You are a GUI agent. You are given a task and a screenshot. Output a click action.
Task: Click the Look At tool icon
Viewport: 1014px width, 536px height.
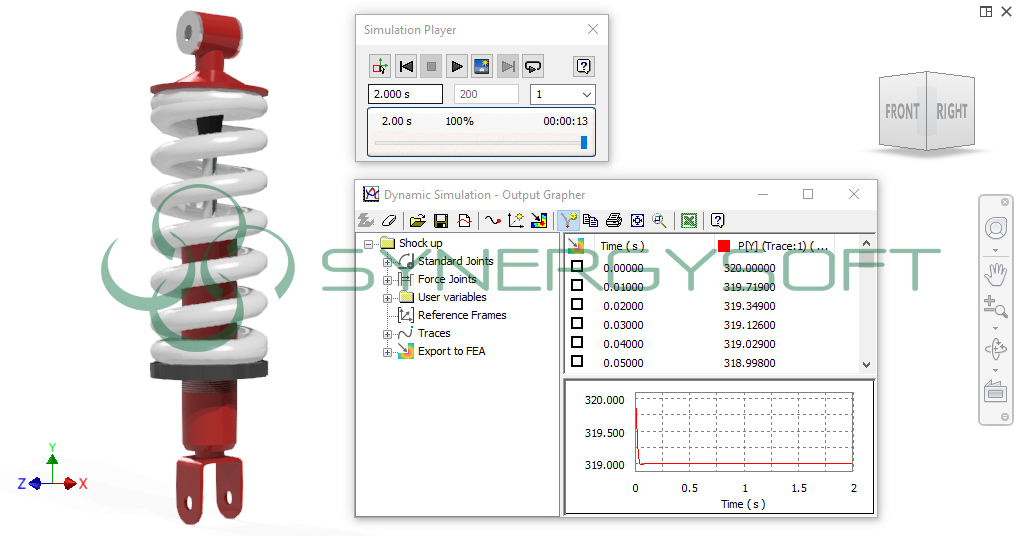pyautogui.click(x=996, y=391)
